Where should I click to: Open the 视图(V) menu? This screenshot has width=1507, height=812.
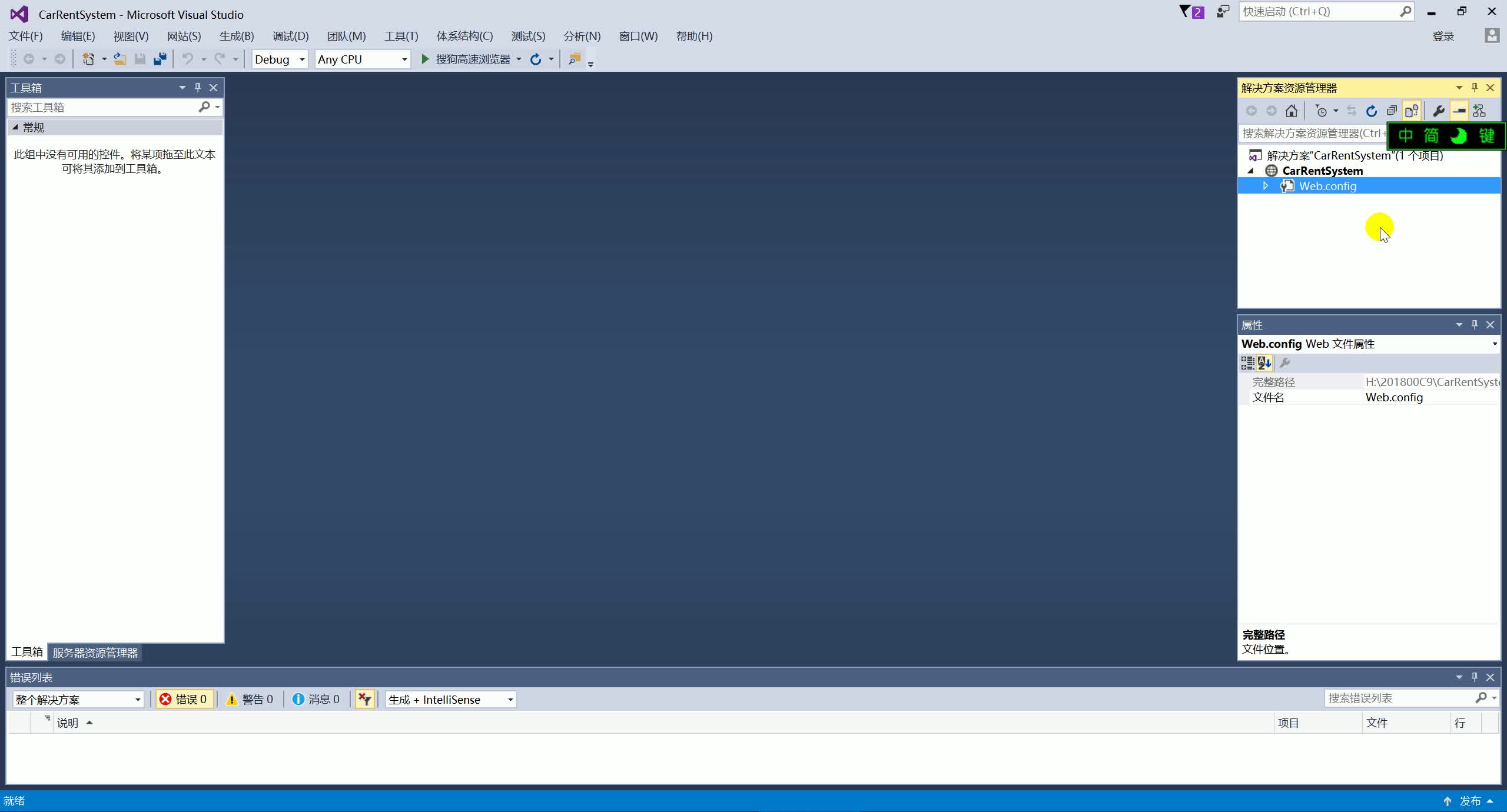point(131,36)
